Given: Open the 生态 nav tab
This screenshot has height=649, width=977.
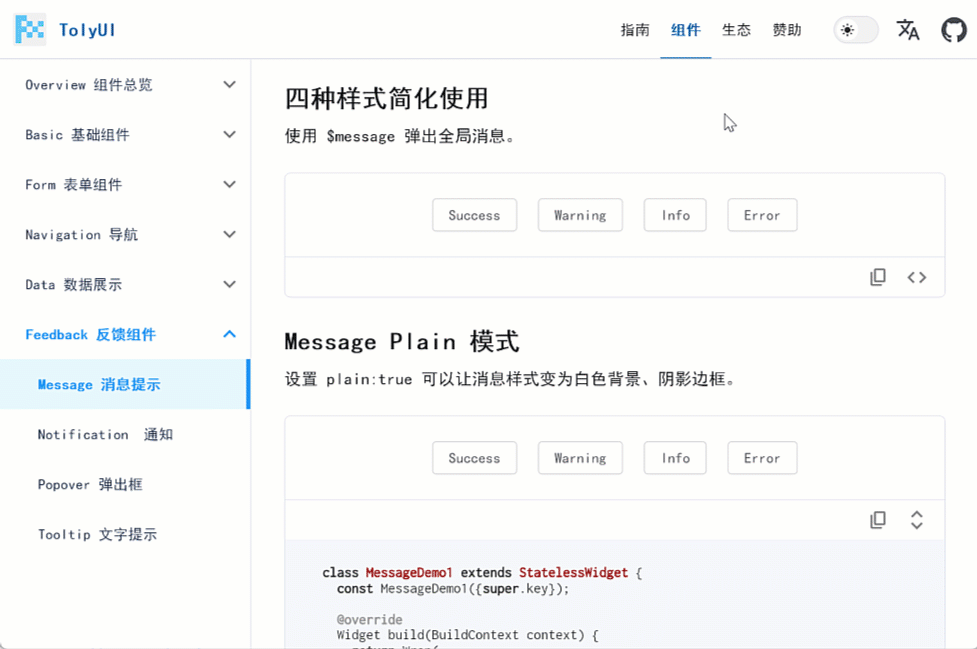Looking at the screenshot, I should [x=736, y=30].
